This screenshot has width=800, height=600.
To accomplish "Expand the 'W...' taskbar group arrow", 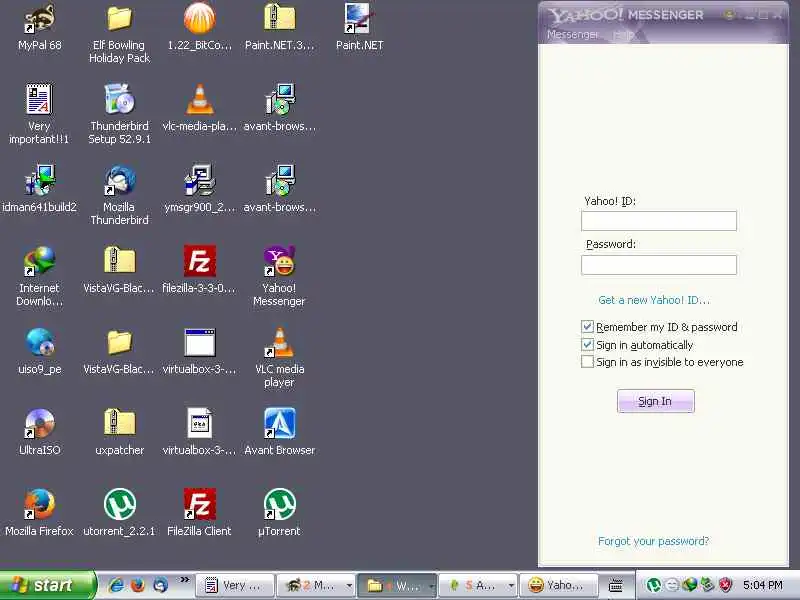I will pos(431,586).
